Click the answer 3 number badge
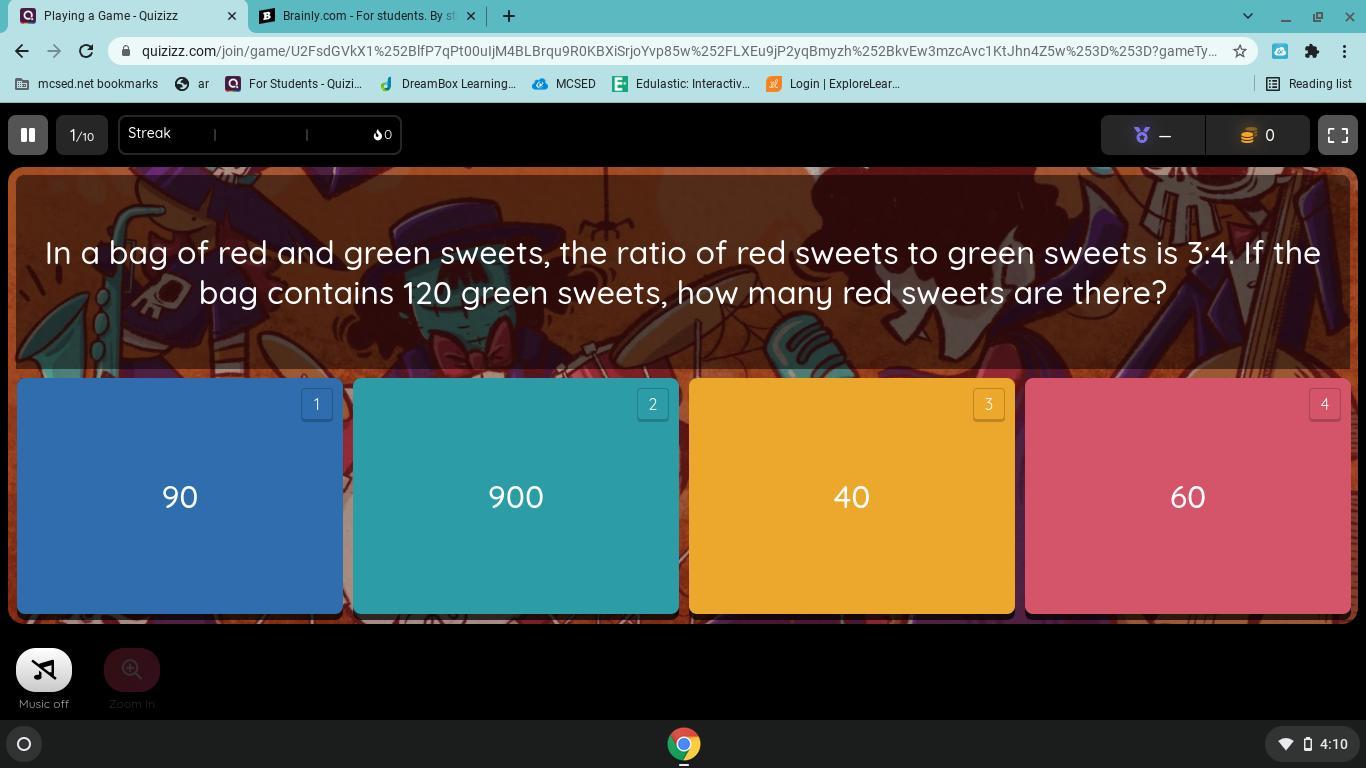 [x=989, y=405]
